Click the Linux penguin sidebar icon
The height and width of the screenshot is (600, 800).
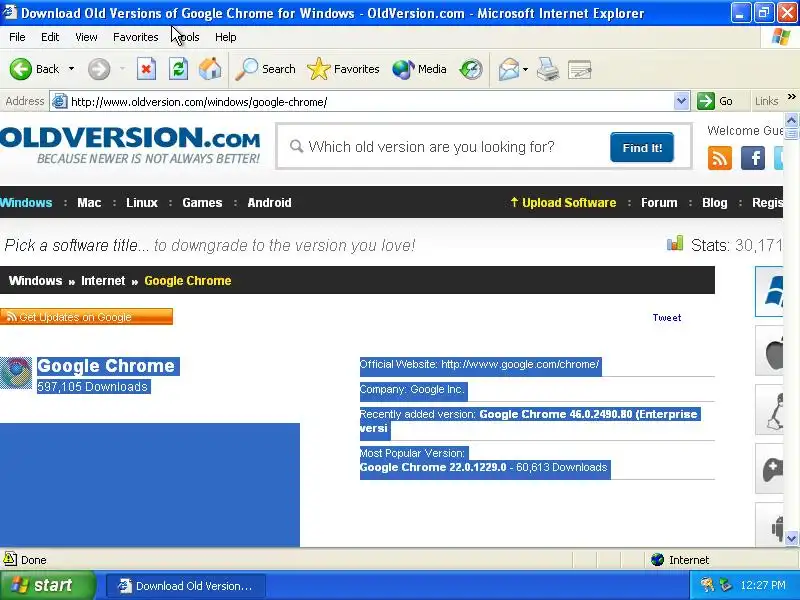click(x=770, y=410)
